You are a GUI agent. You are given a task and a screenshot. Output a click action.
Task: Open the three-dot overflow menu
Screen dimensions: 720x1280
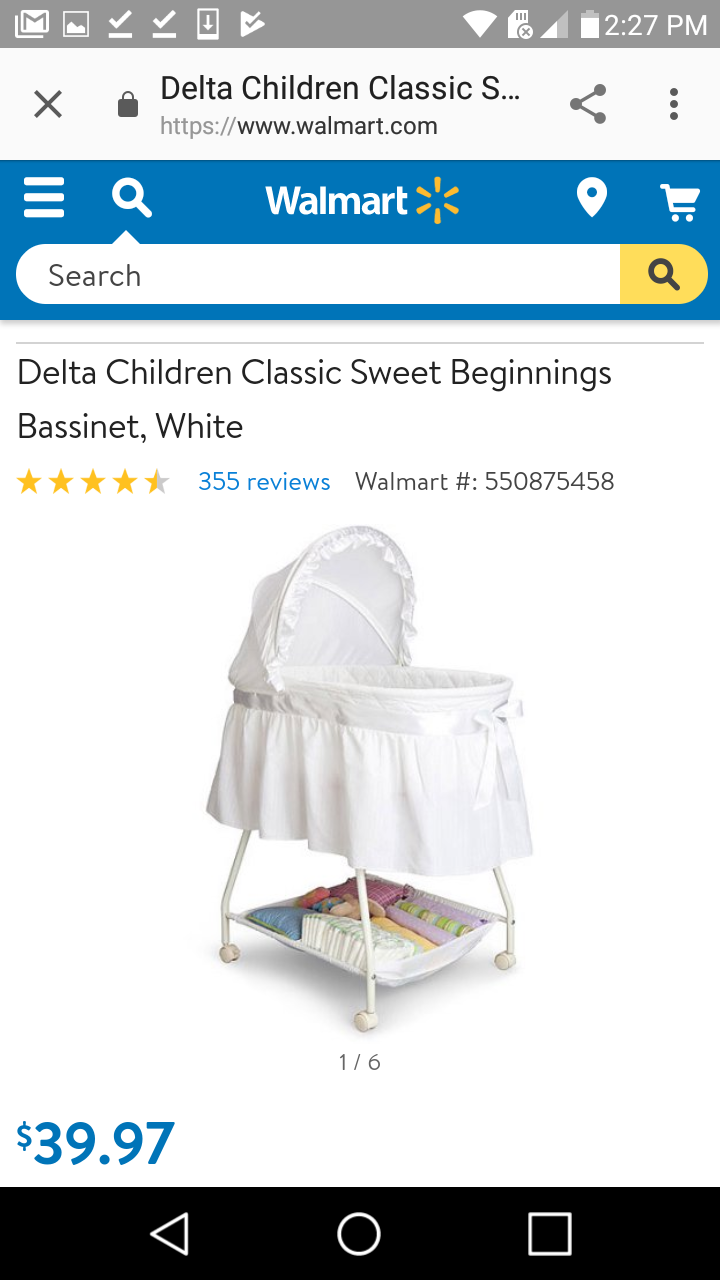pyautogui.click(x=674, y=104)
